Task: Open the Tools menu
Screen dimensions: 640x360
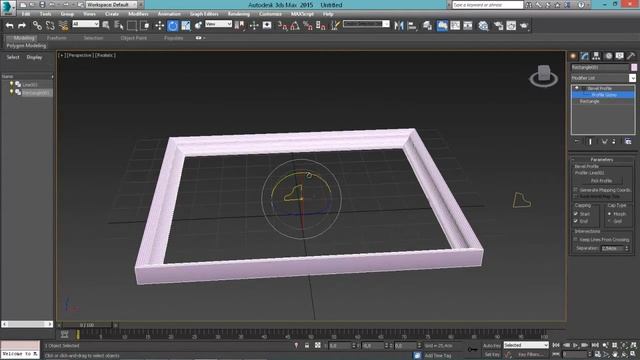Action: pos(45,14)
